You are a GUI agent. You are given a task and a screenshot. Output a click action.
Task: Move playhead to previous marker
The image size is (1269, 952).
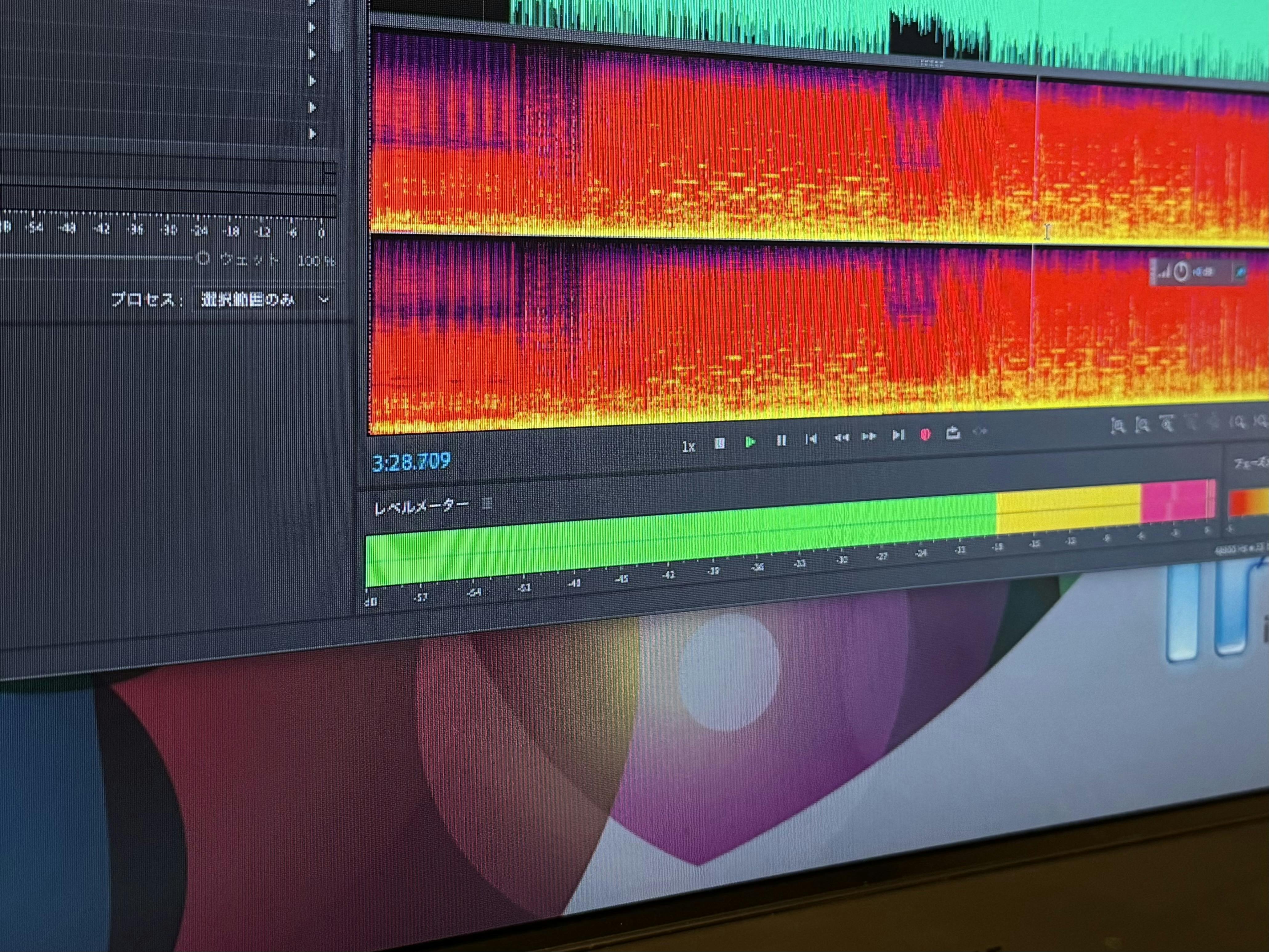pyautogui.click(x=811, y=440)
